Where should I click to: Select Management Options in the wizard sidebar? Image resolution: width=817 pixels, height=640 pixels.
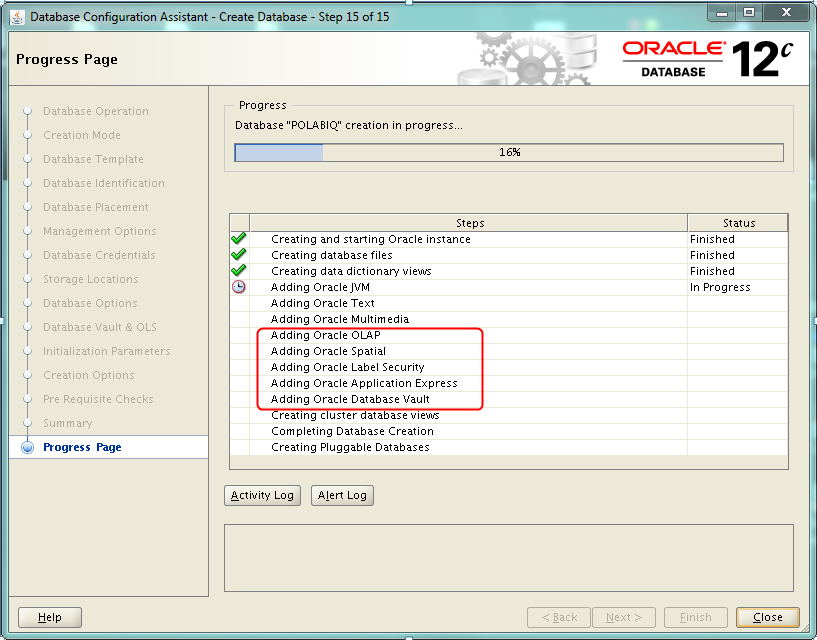[x=100, y=231]
